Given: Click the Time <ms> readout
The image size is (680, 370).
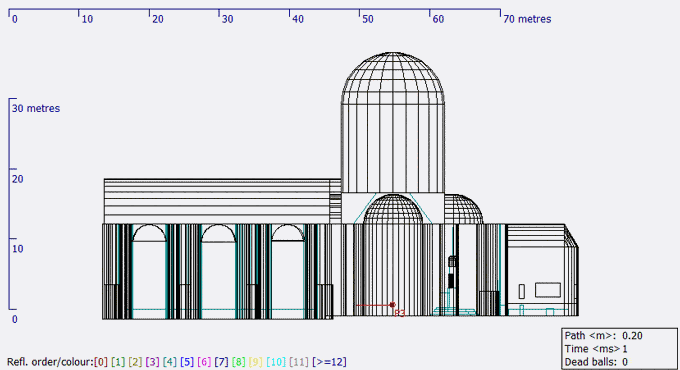Looking at the screenshot, I should 596,349.
